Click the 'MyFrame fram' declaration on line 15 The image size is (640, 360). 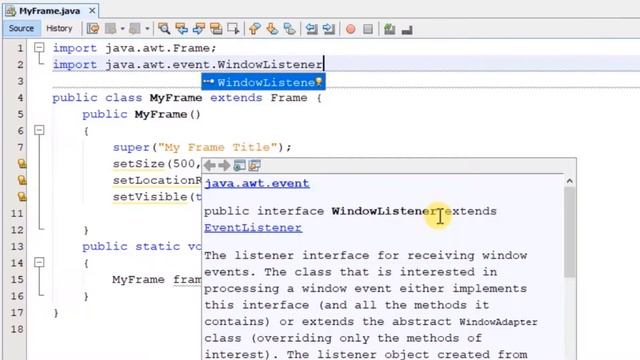[x=157, y=280]
